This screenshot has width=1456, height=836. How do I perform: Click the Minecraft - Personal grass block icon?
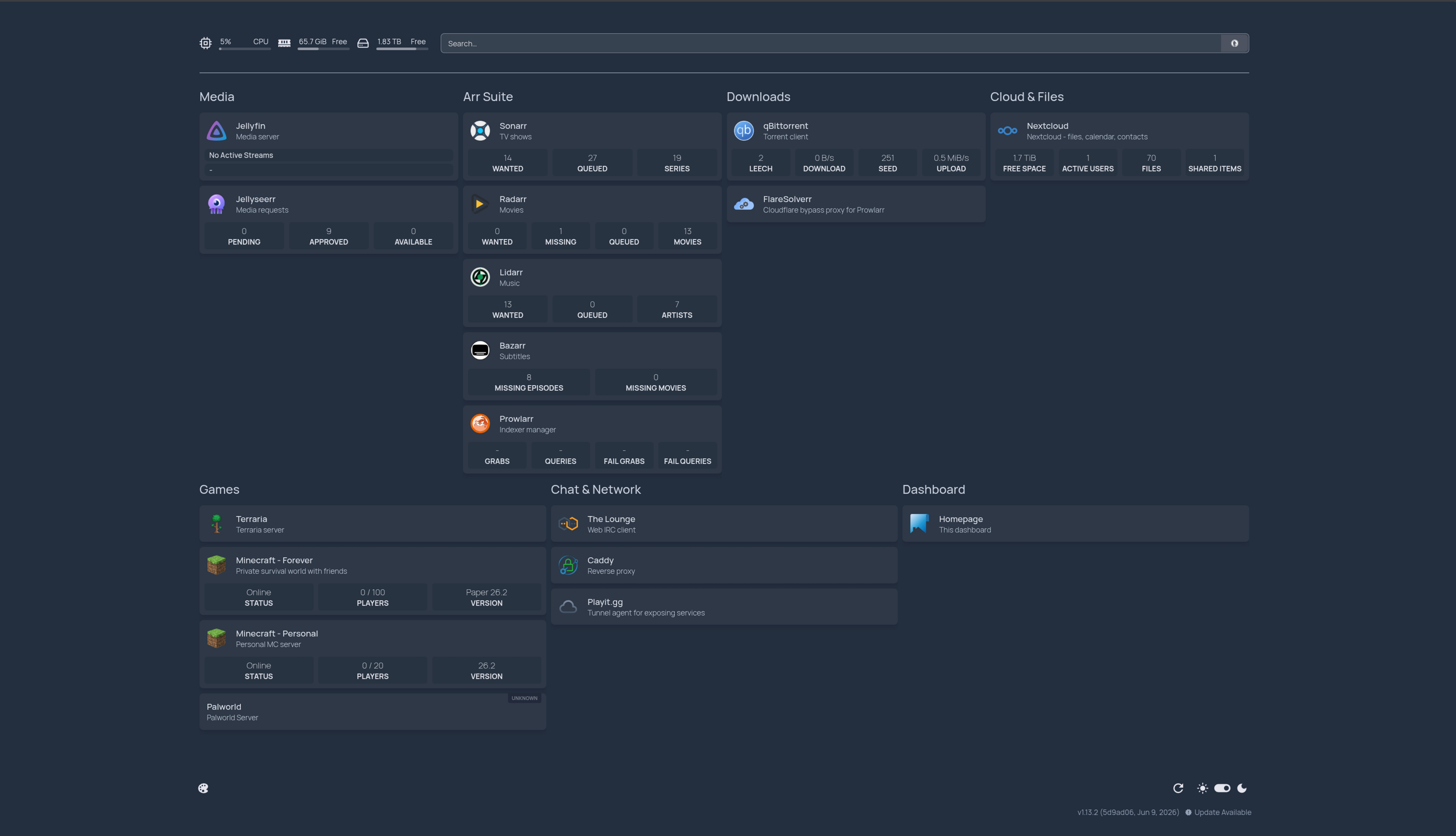point(216,639)
